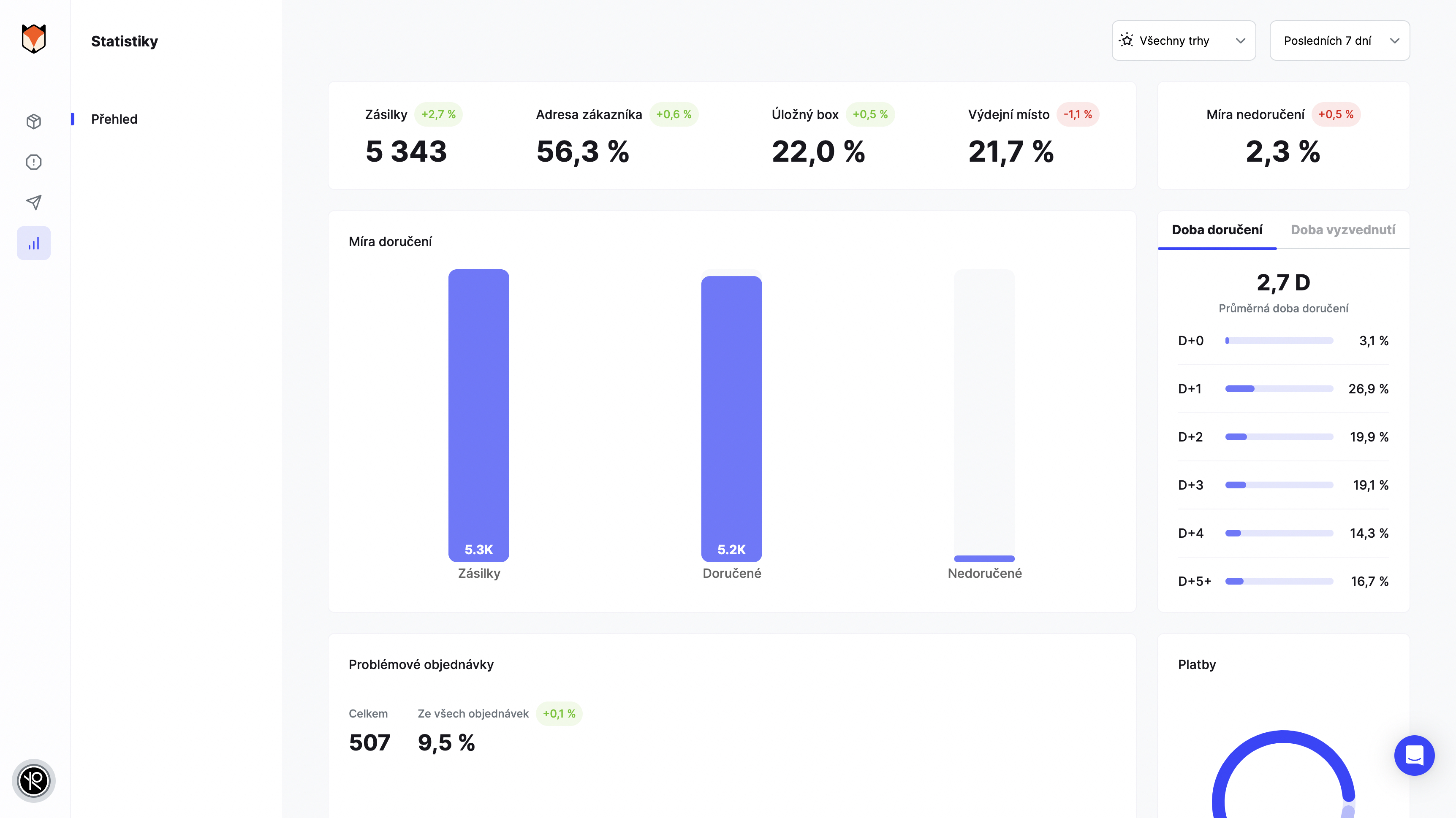Click the Průměrná doba doručení label
1456x818 pixels.
[1283, 309]
